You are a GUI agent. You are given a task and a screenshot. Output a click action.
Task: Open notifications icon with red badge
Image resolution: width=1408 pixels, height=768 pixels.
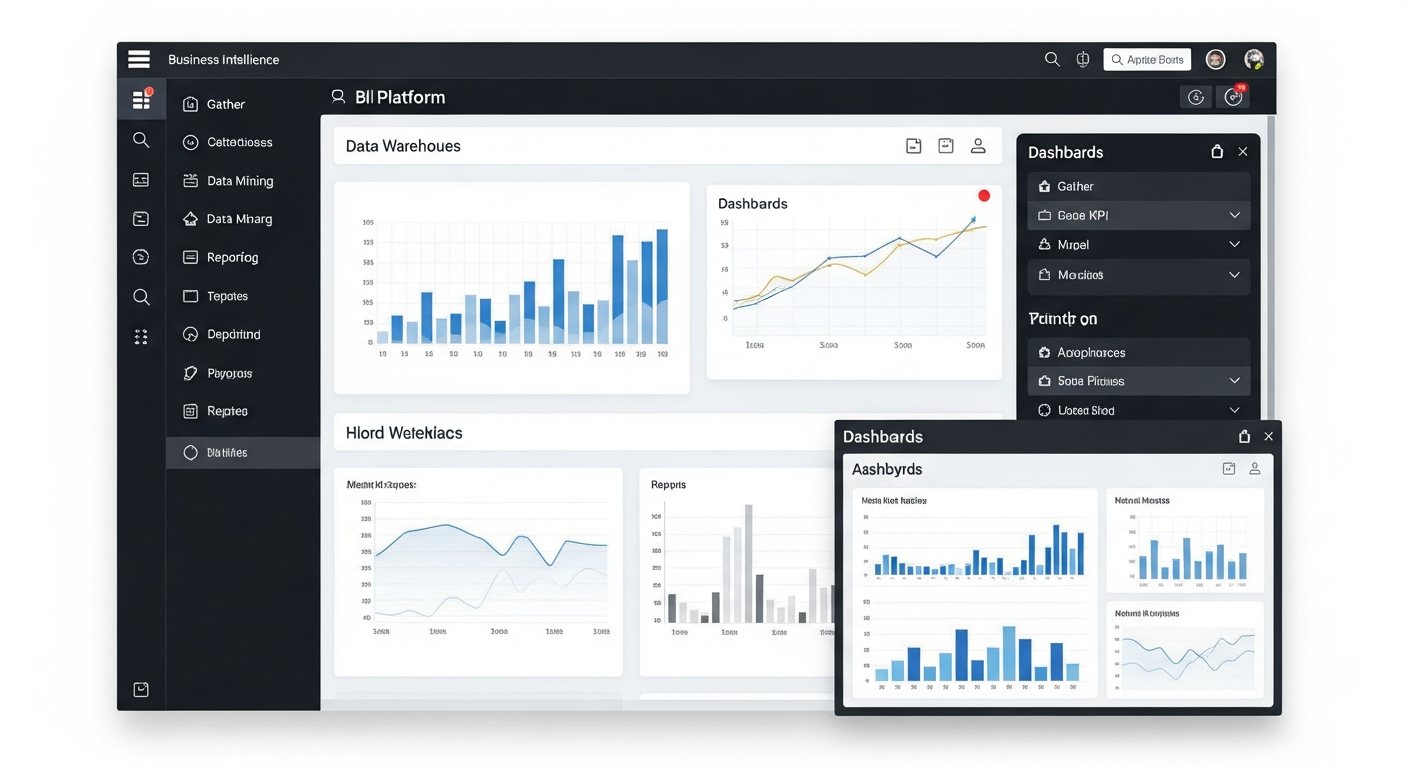(x=1233, y=96)
